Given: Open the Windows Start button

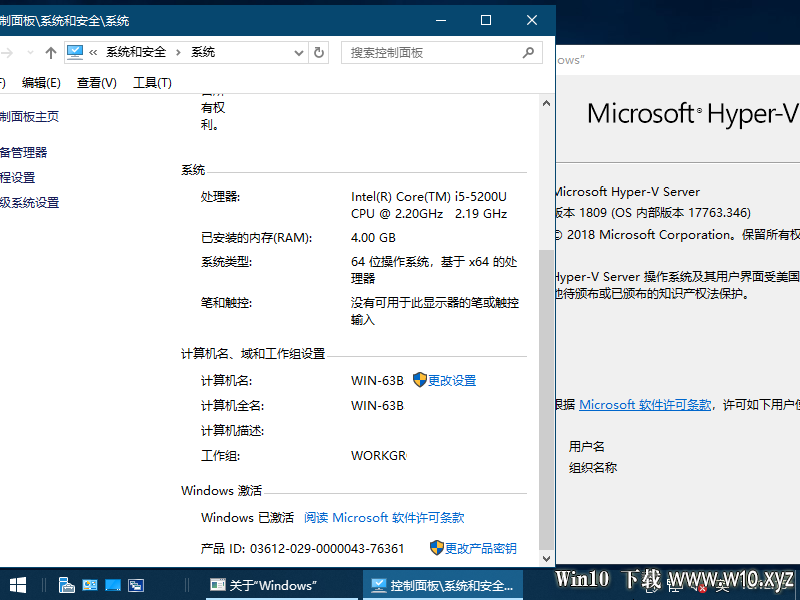Looking at the screenshot, I should (18, 585).
